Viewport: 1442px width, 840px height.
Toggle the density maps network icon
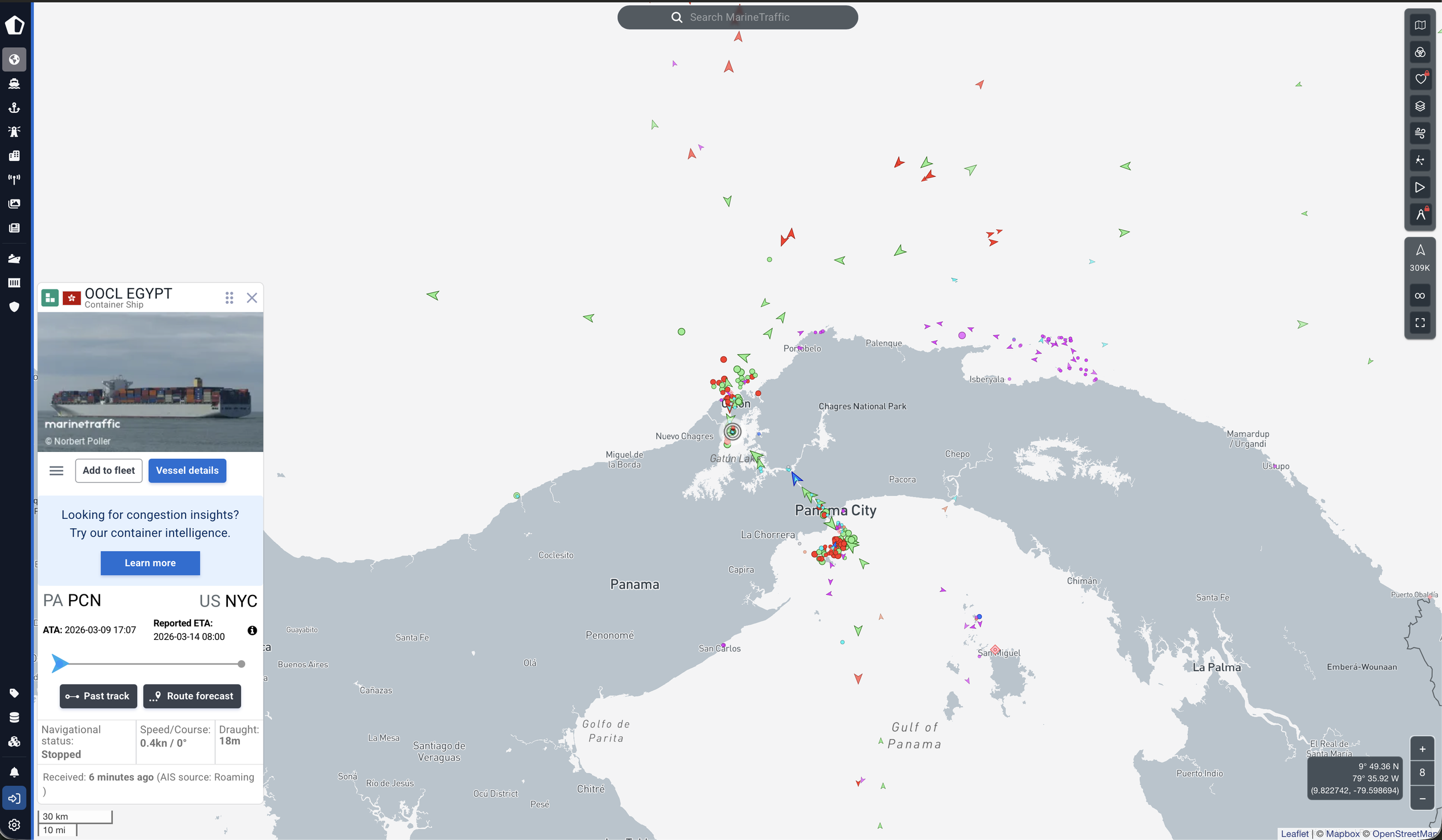(x=1420, y=160)
